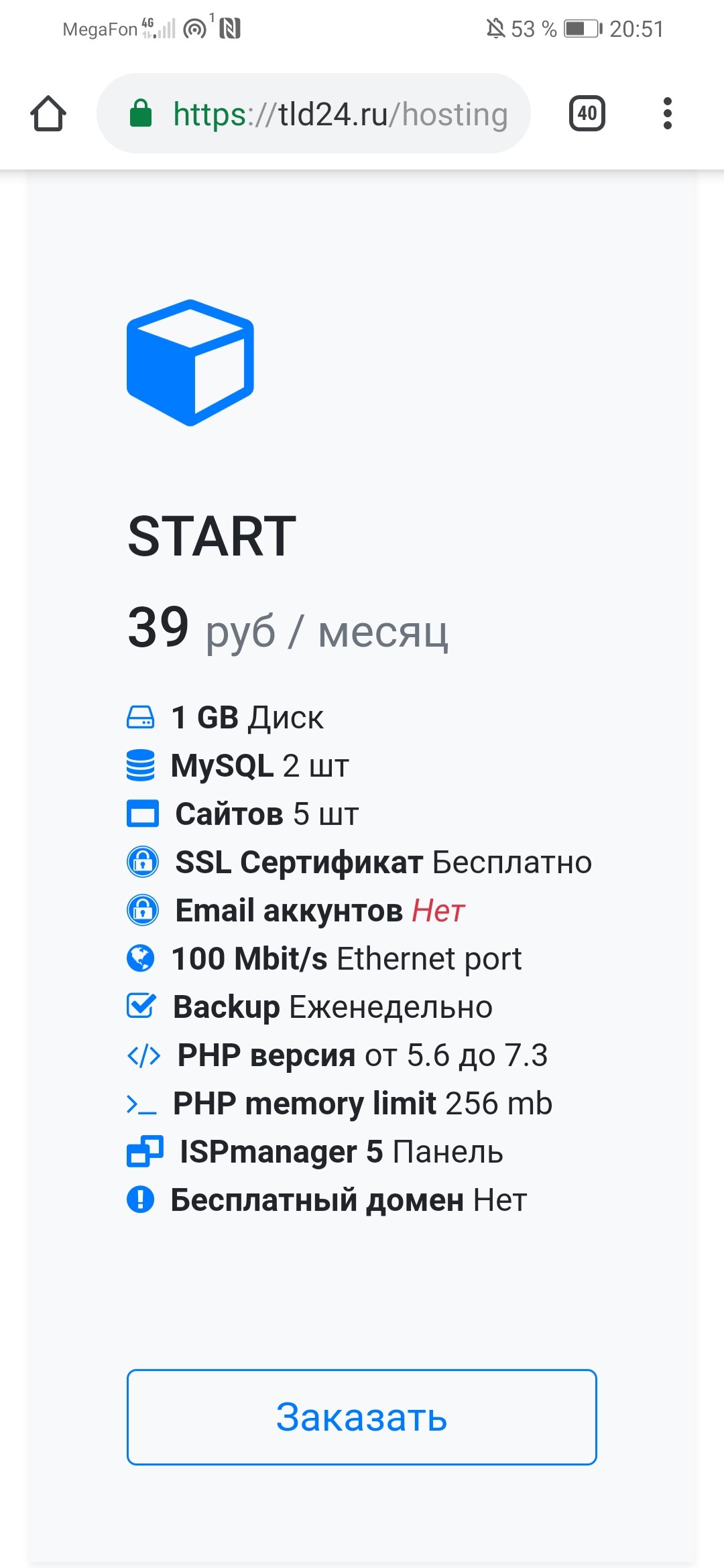
Task: Open the browser three-dot menu
Action: click(667, 113)
